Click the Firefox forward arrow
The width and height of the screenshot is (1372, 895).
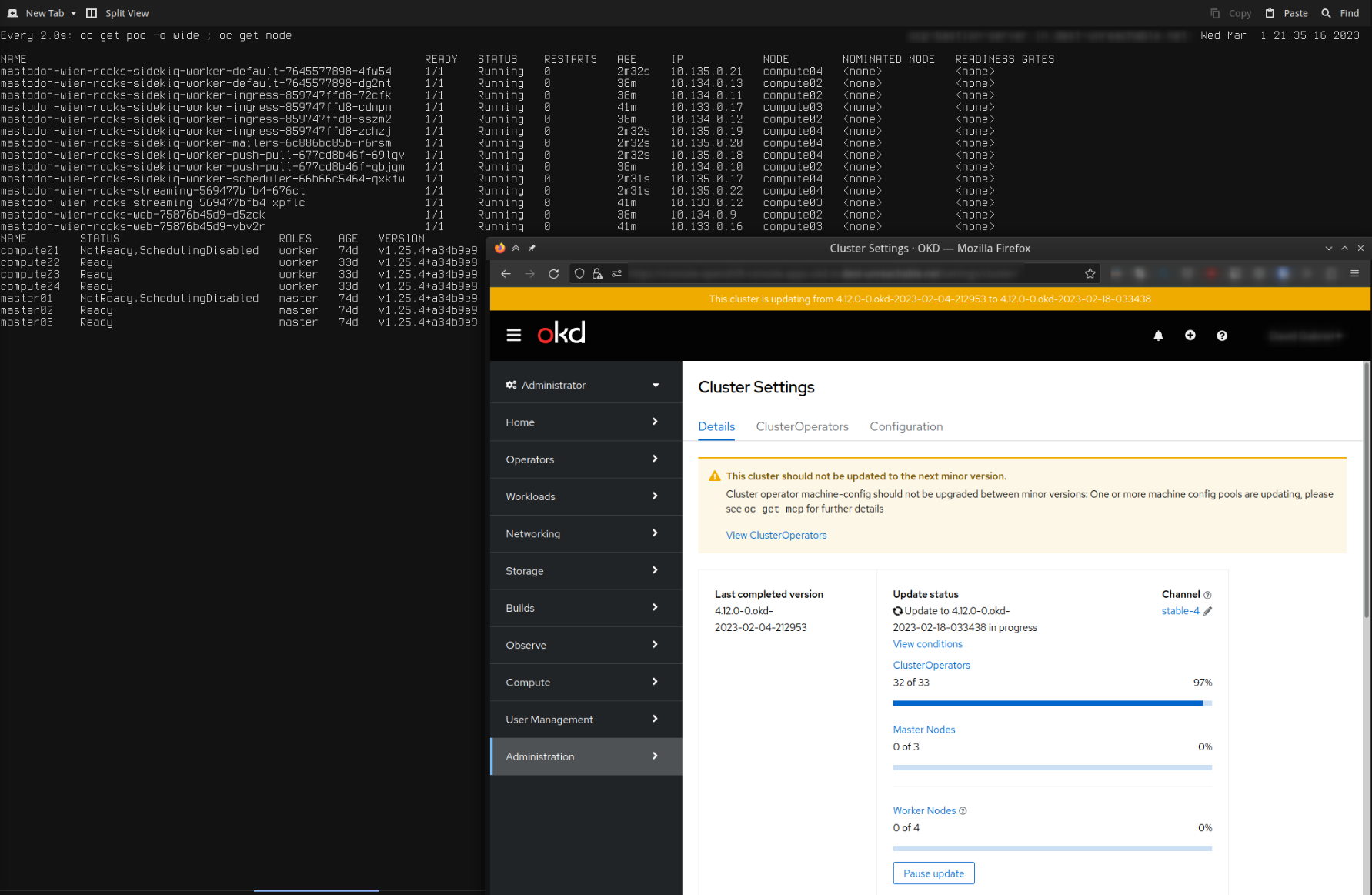529,273
